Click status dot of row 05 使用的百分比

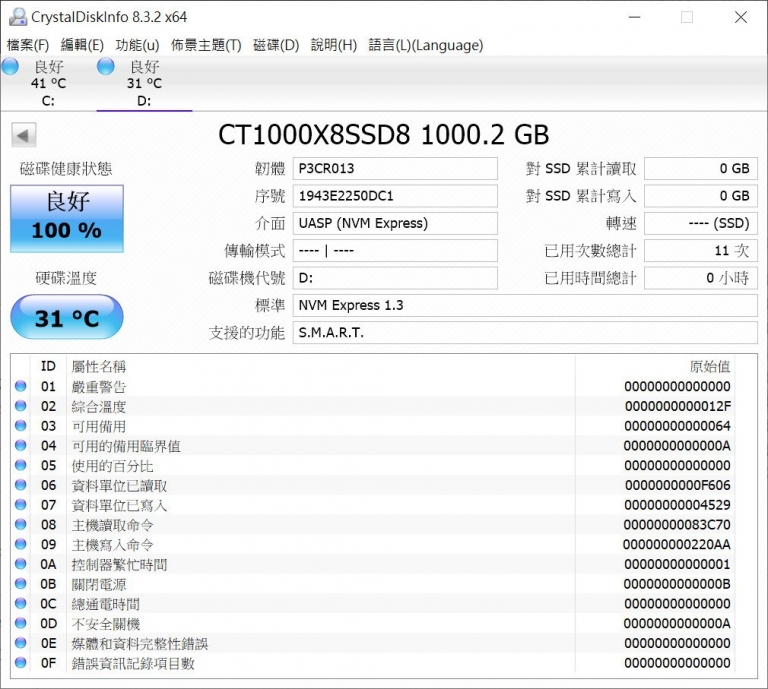point(21,465)
